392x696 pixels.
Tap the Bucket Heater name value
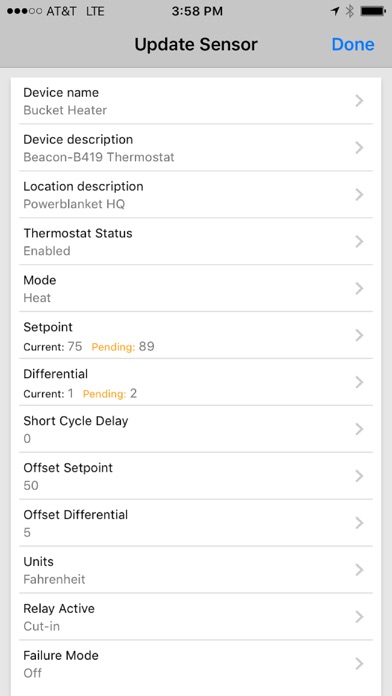65,110
